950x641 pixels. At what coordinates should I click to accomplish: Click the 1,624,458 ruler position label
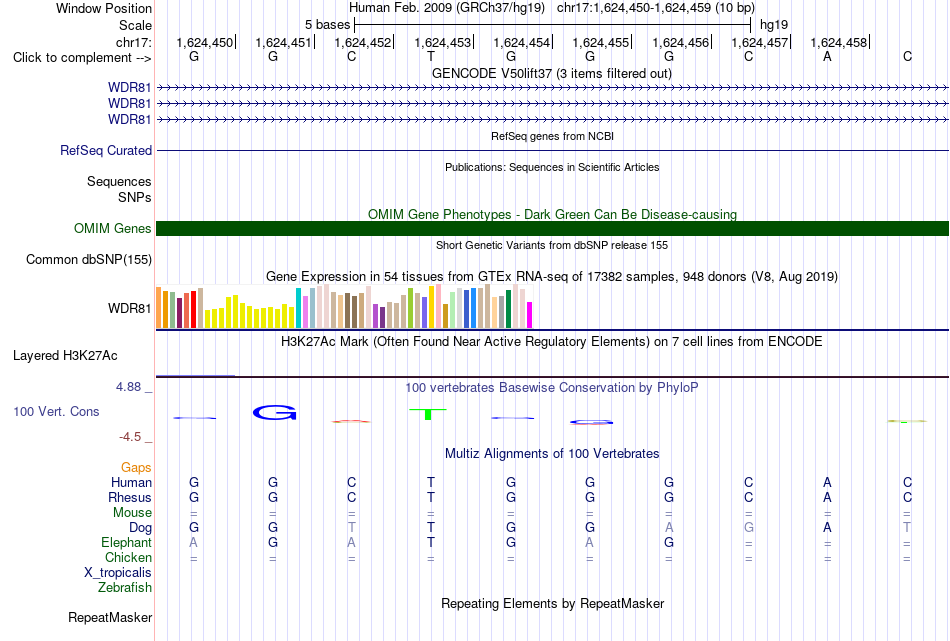[839, 42]
